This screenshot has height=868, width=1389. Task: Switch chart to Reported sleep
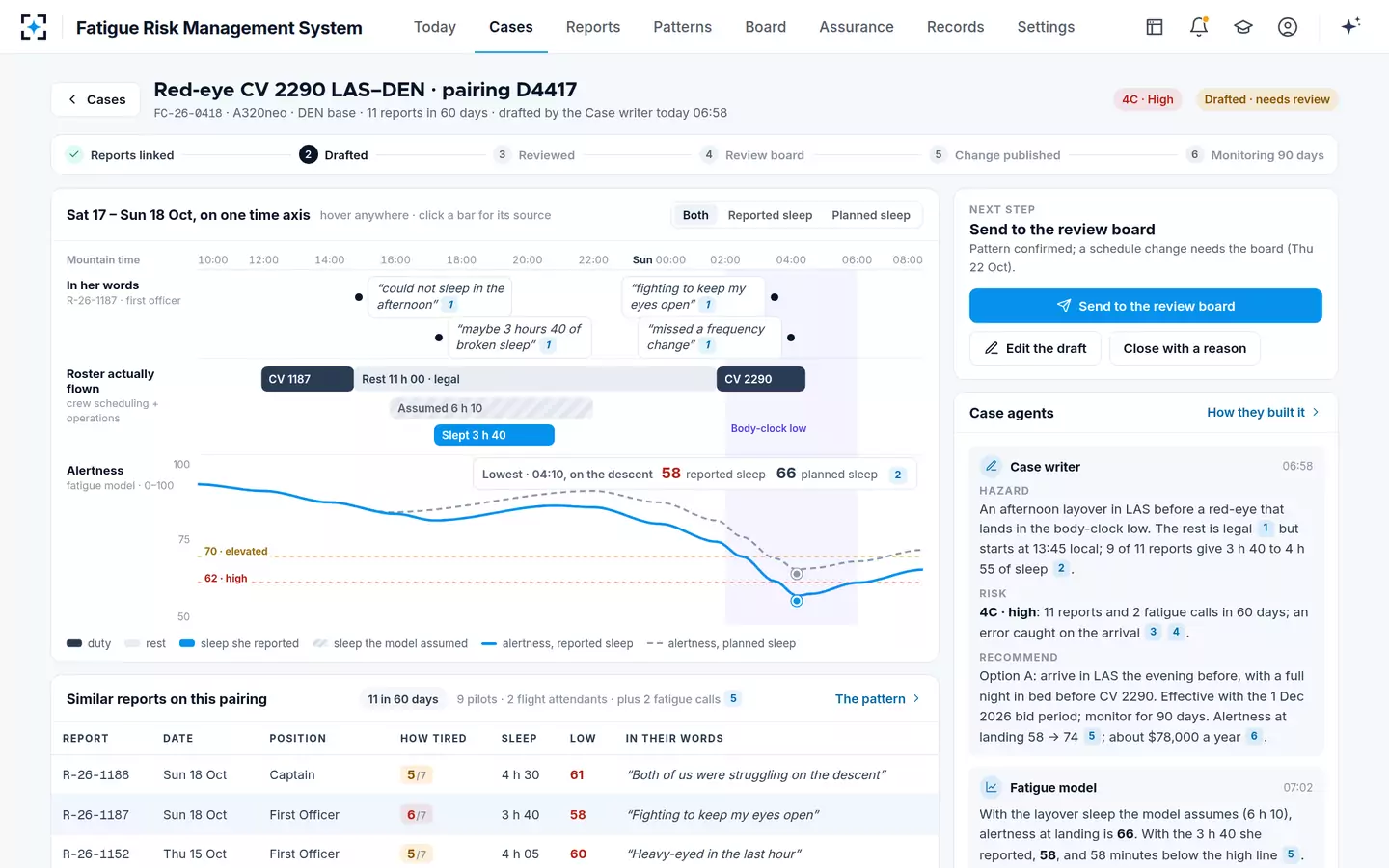770,215
